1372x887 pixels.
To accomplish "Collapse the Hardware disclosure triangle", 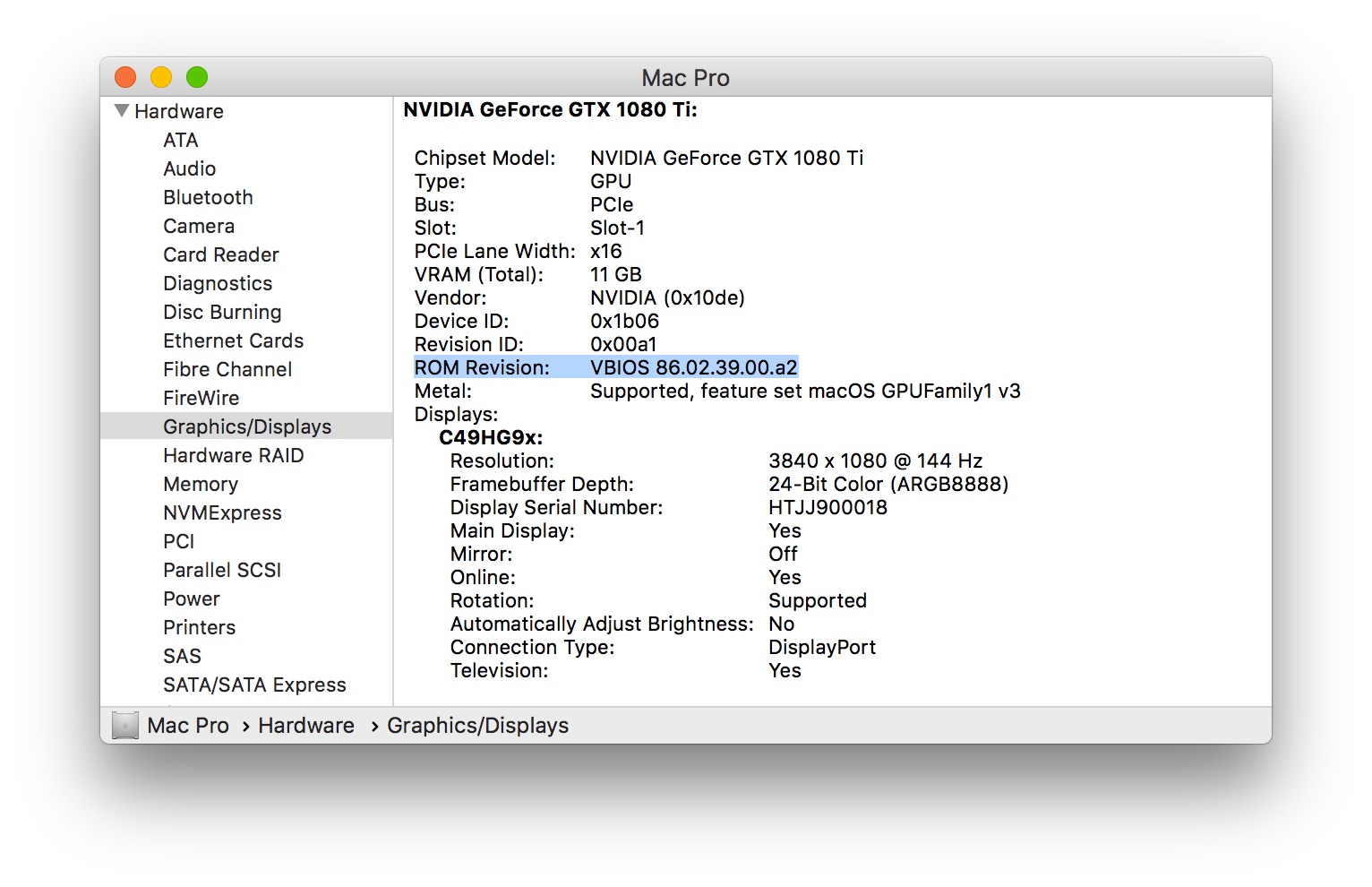I will point(122,111).
